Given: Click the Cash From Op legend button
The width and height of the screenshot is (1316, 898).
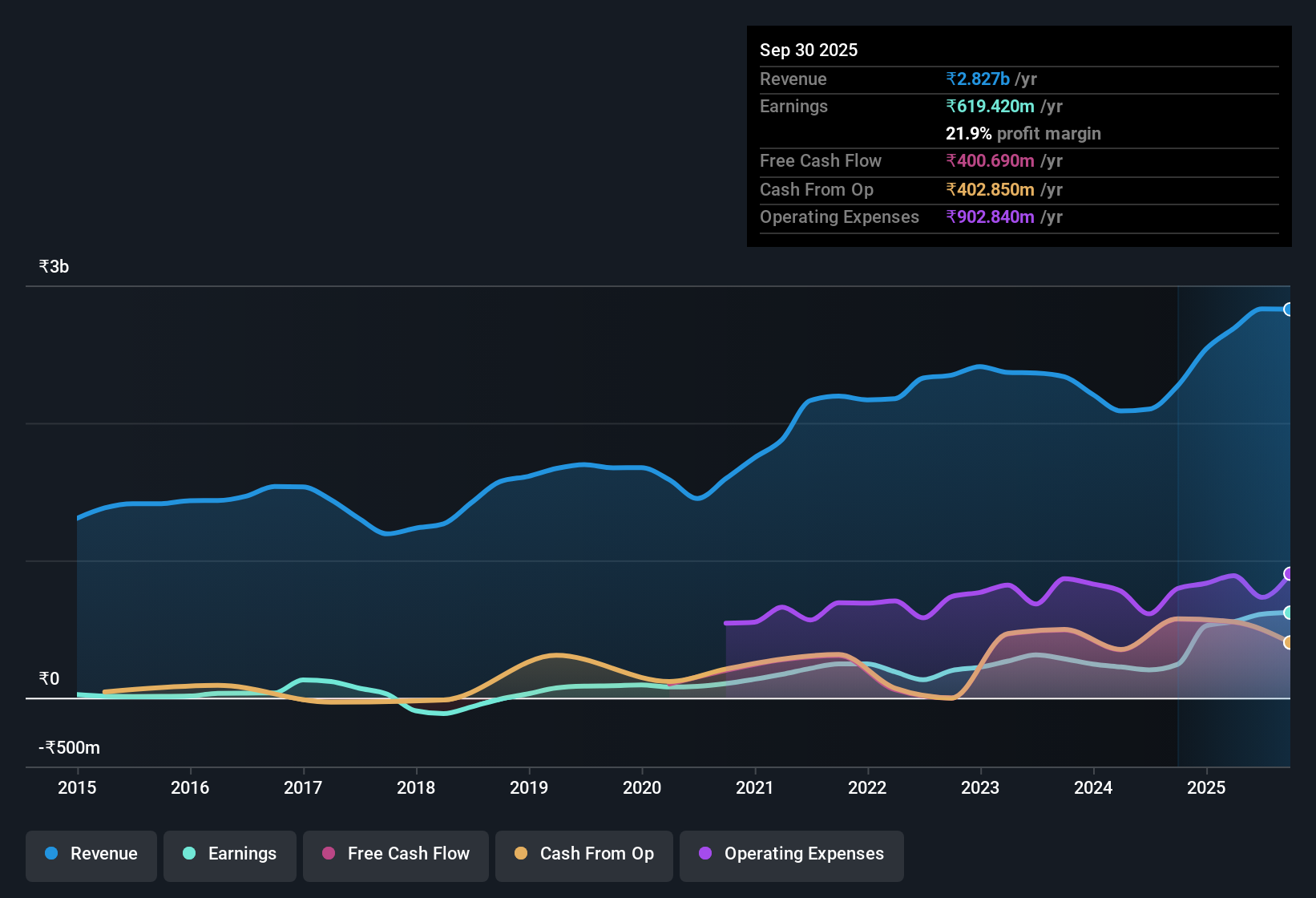Looking at the screenshot, I should point(583,854).
